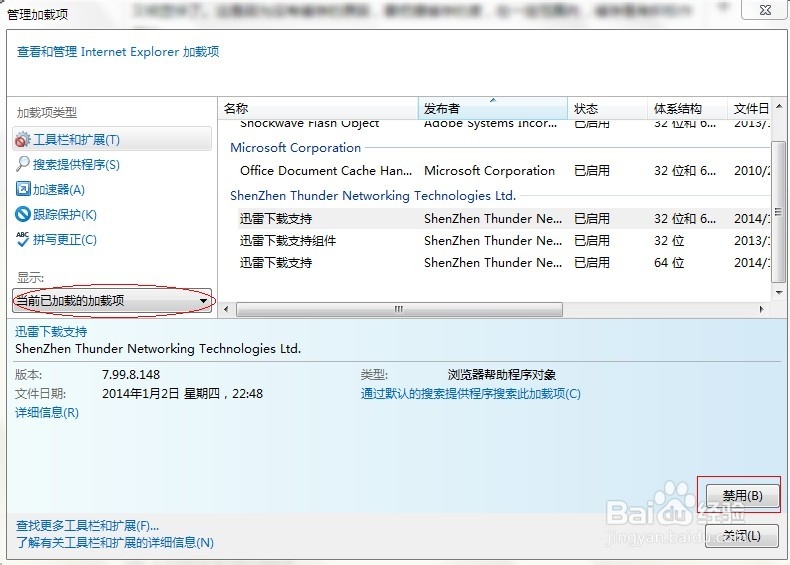This screenshot has width=790, height=565.
Task: Sort list by 发布者 column header
Action: [493, 108]
